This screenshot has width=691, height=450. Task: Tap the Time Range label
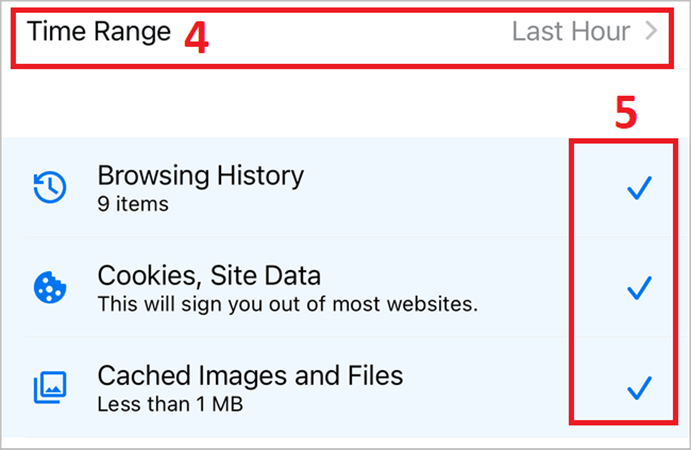(99, 32)
